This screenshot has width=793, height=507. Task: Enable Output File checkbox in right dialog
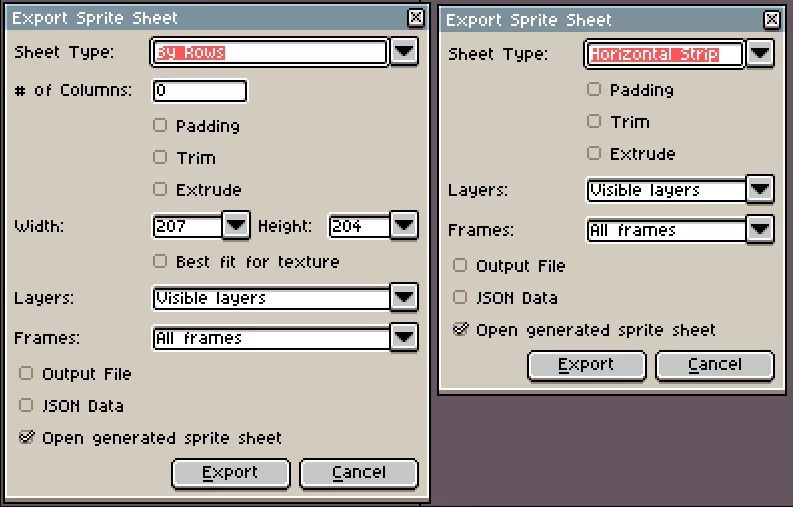click(460, 266)
